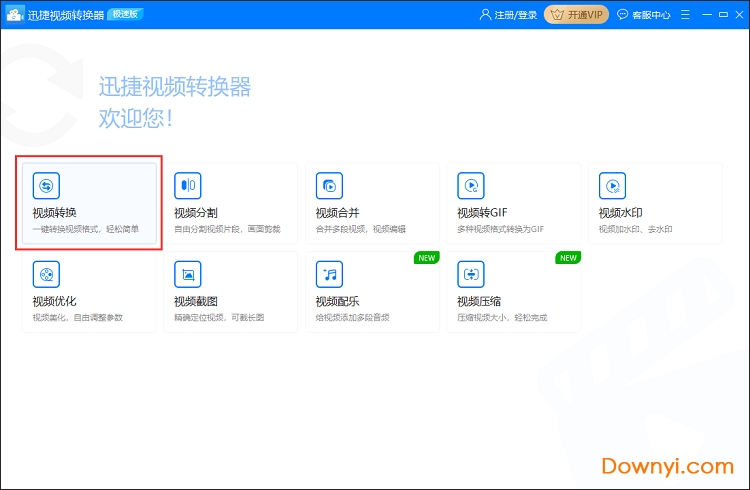
Task: Select the 视频转GIF title text
Action: 482,212
